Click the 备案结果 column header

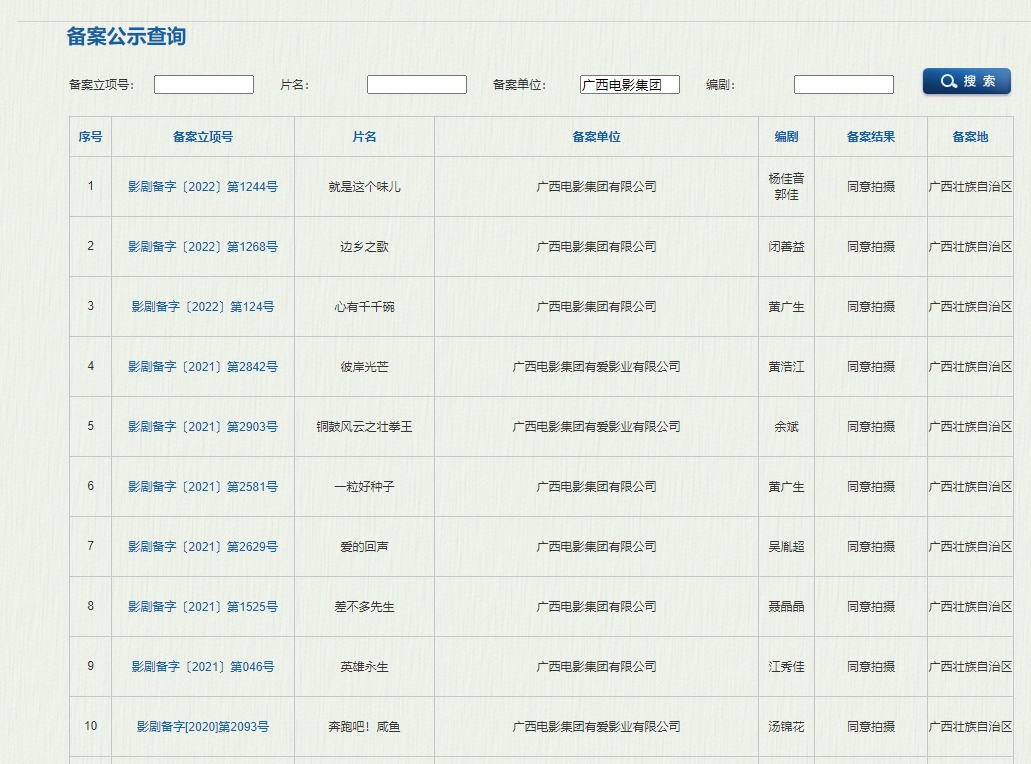click(x=871, y=137)
